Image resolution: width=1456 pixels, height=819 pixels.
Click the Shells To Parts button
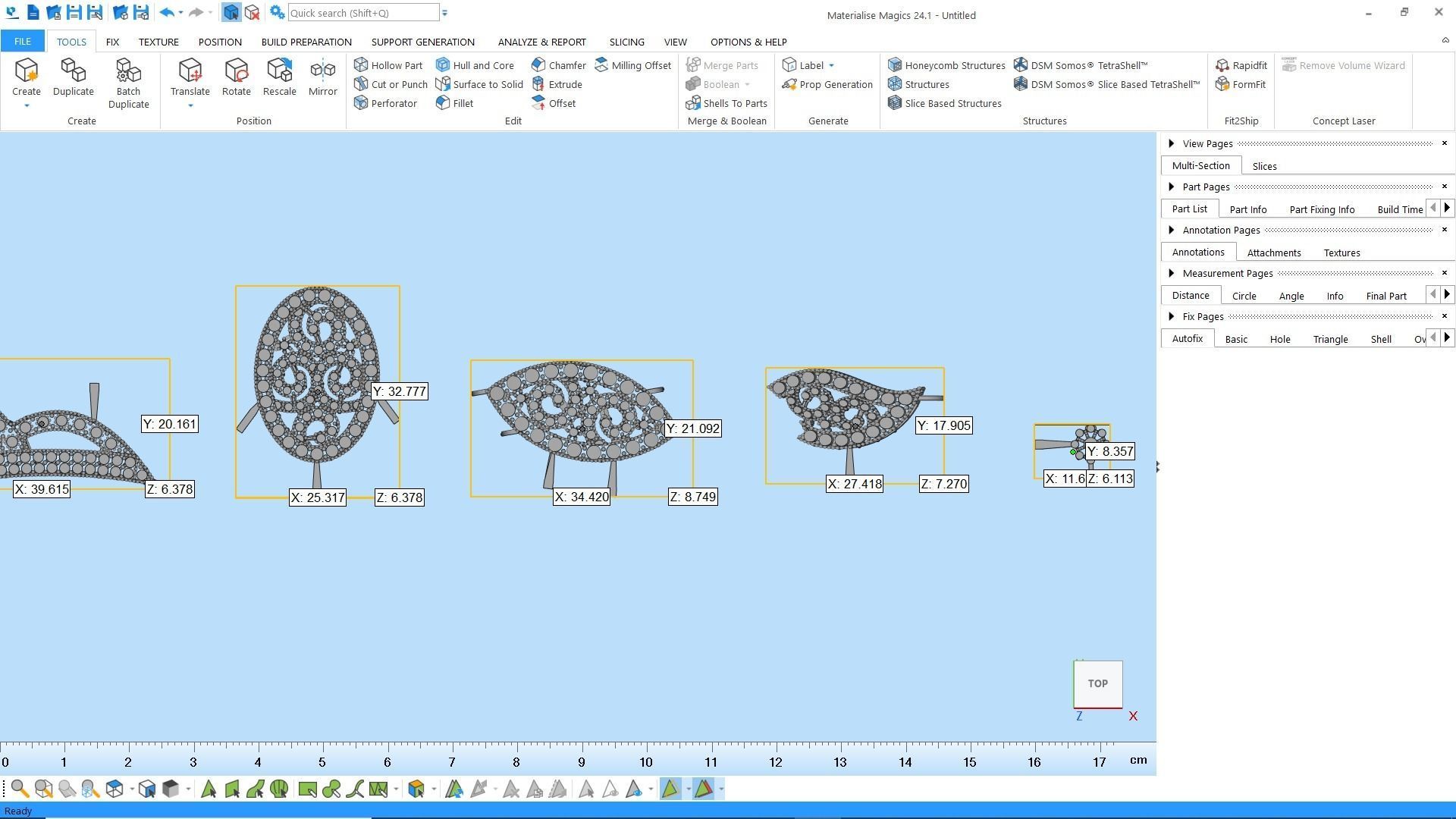pos(726,103)
